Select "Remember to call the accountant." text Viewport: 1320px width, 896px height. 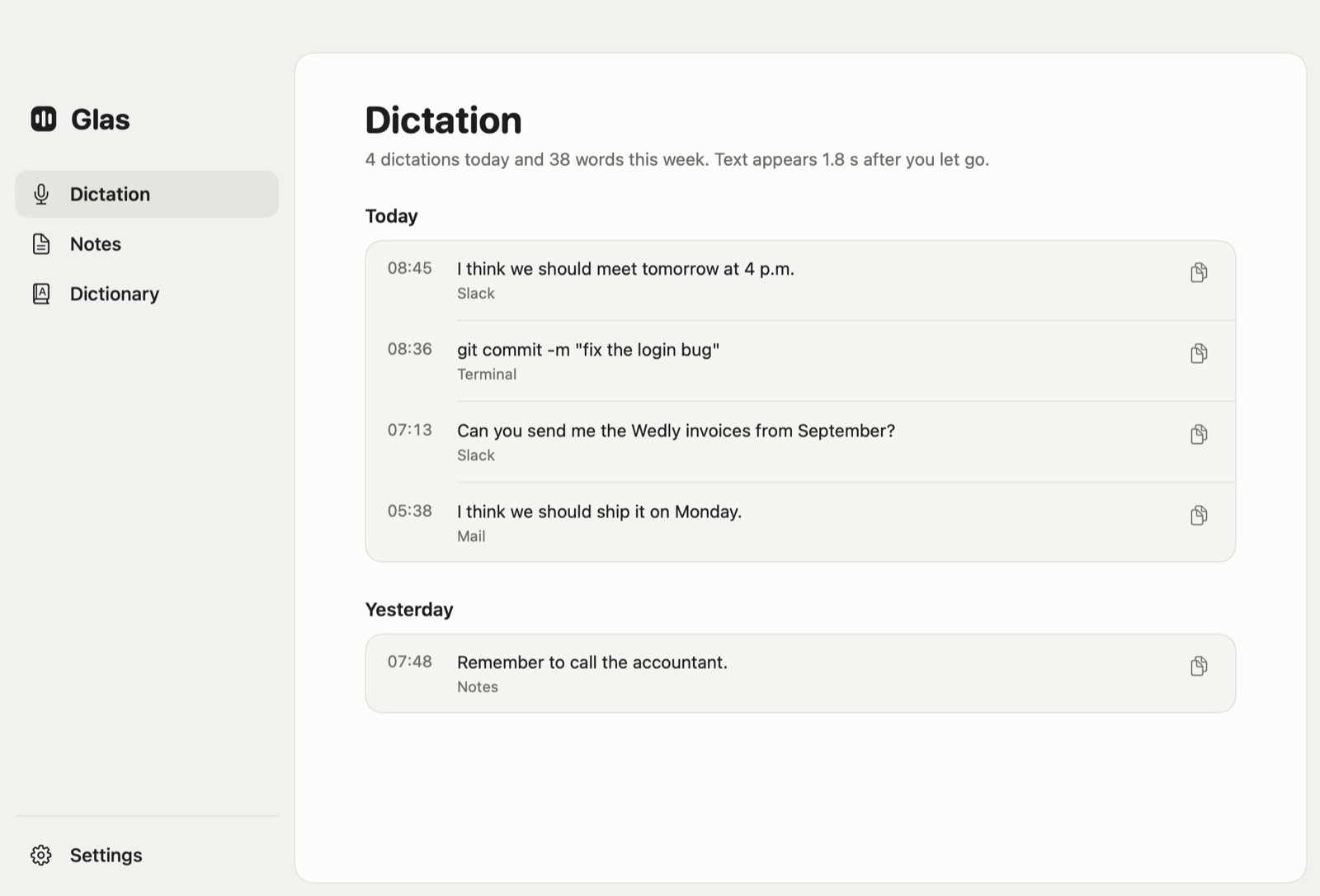[x=592, y=663]
